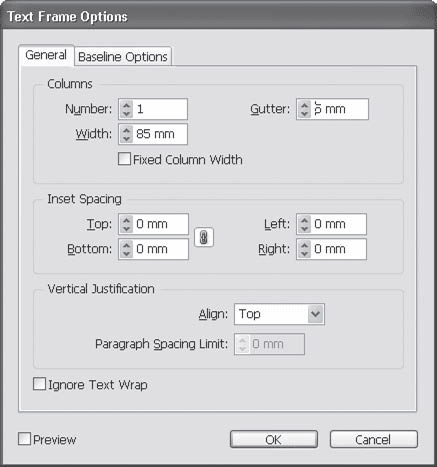Image resolution: width=437 pixels, height=467 pixels.
Task: Dismiss the dialog with Cancel
Action: (x=373, y=439)
